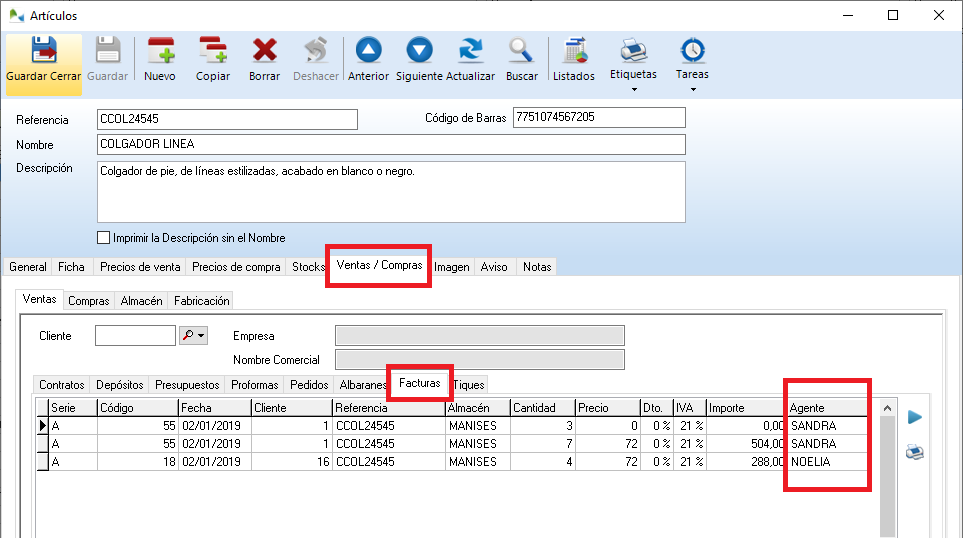Image resolution: width=963 pixels, height=538 pixels.
Task: Open the Albaranes tab
Action: coord(363,385)
